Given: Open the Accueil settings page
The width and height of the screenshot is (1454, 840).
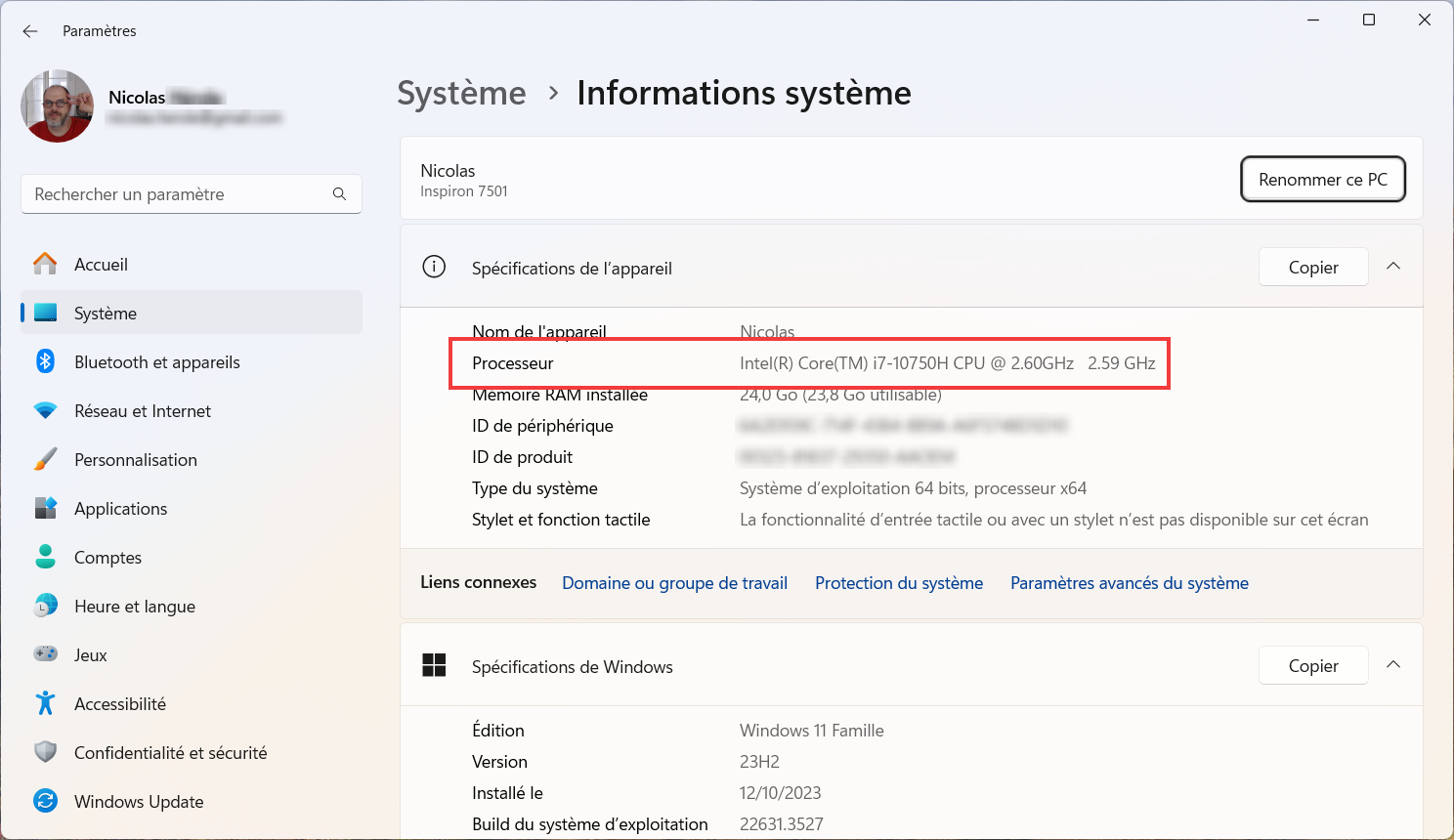Looking at the screenshot, I should coord(192,265).
